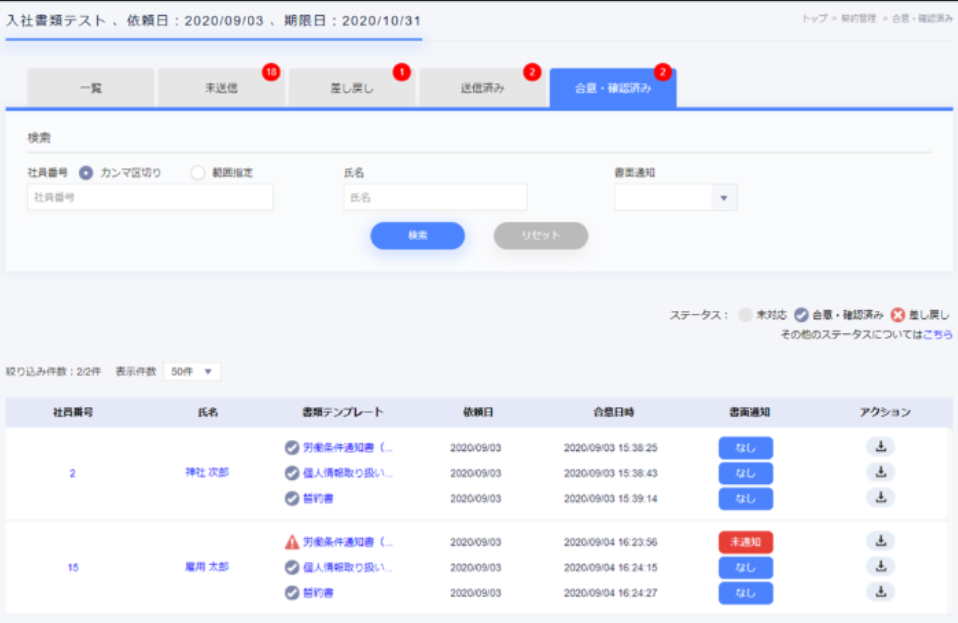This screenshot has width=958, height=623.
Task: Switch to the 未送信 tab
Action: pyautogui.click(x=221, y=88)
